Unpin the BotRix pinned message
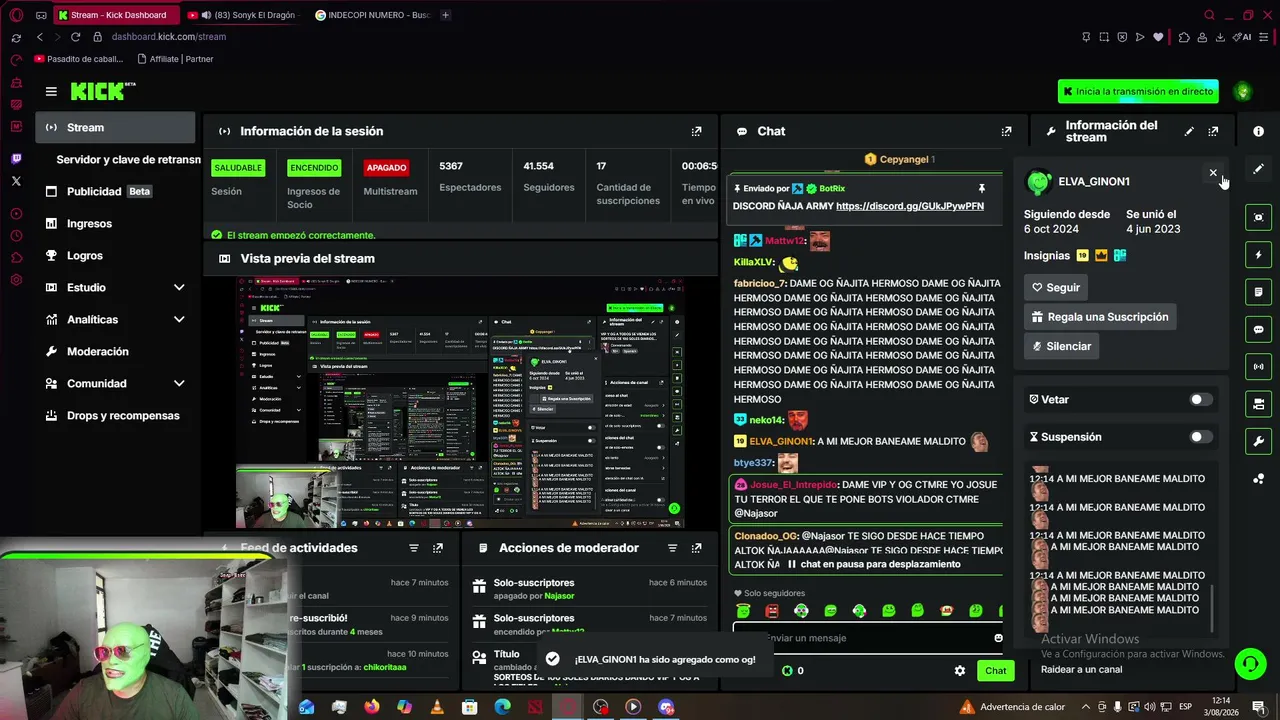The height and width of the screenshot is (720, 1280). (981, 188)
